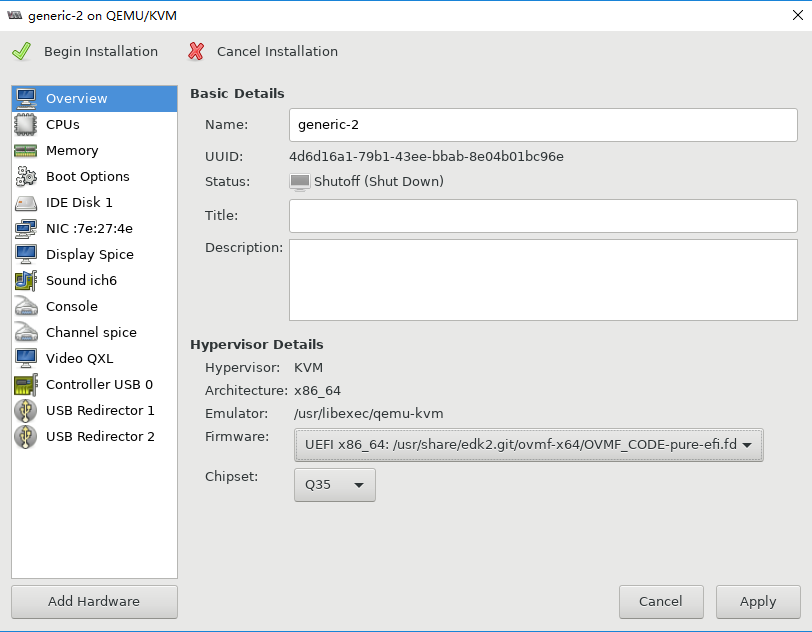
Task: Select the Video QXL monitor icon
Action: (x=25, y=358)
